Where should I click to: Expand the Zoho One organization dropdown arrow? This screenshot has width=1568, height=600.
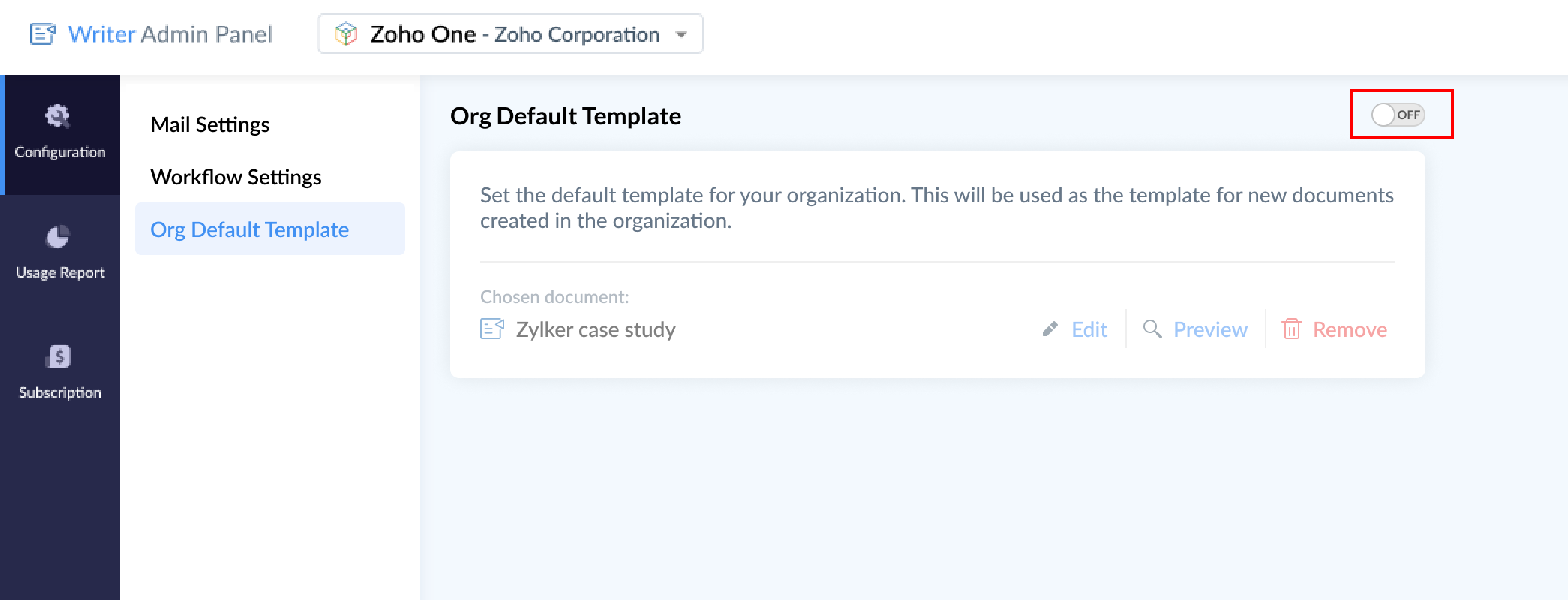[681, 34]
